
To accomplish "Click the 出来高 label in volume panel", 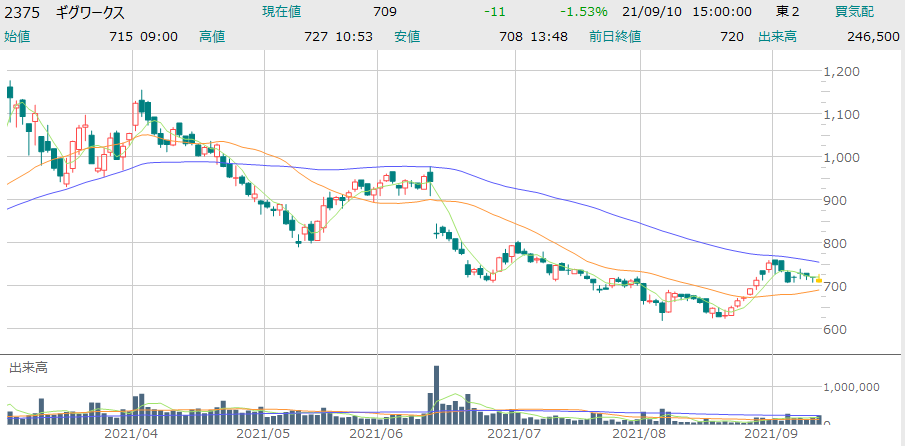I will tap(29, 368).
